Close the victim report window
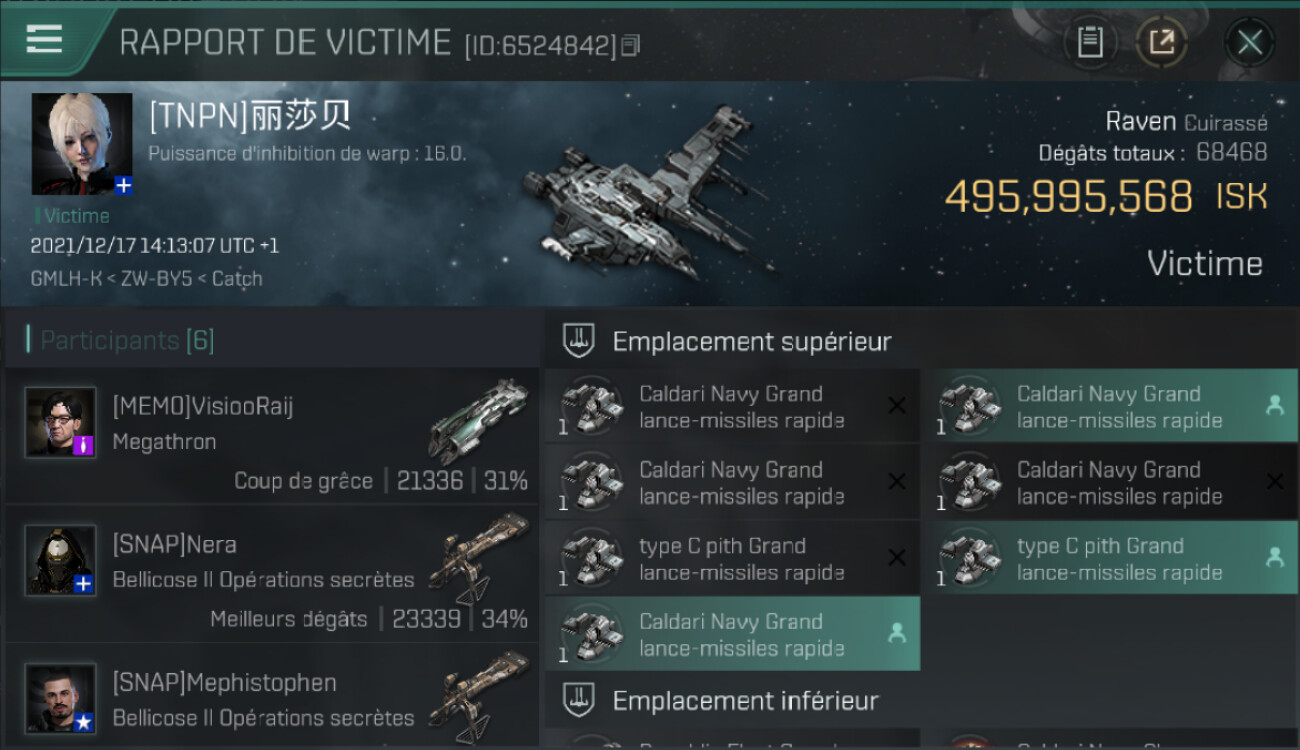The image size is (1300, 750). click(x=1249, y=43)
